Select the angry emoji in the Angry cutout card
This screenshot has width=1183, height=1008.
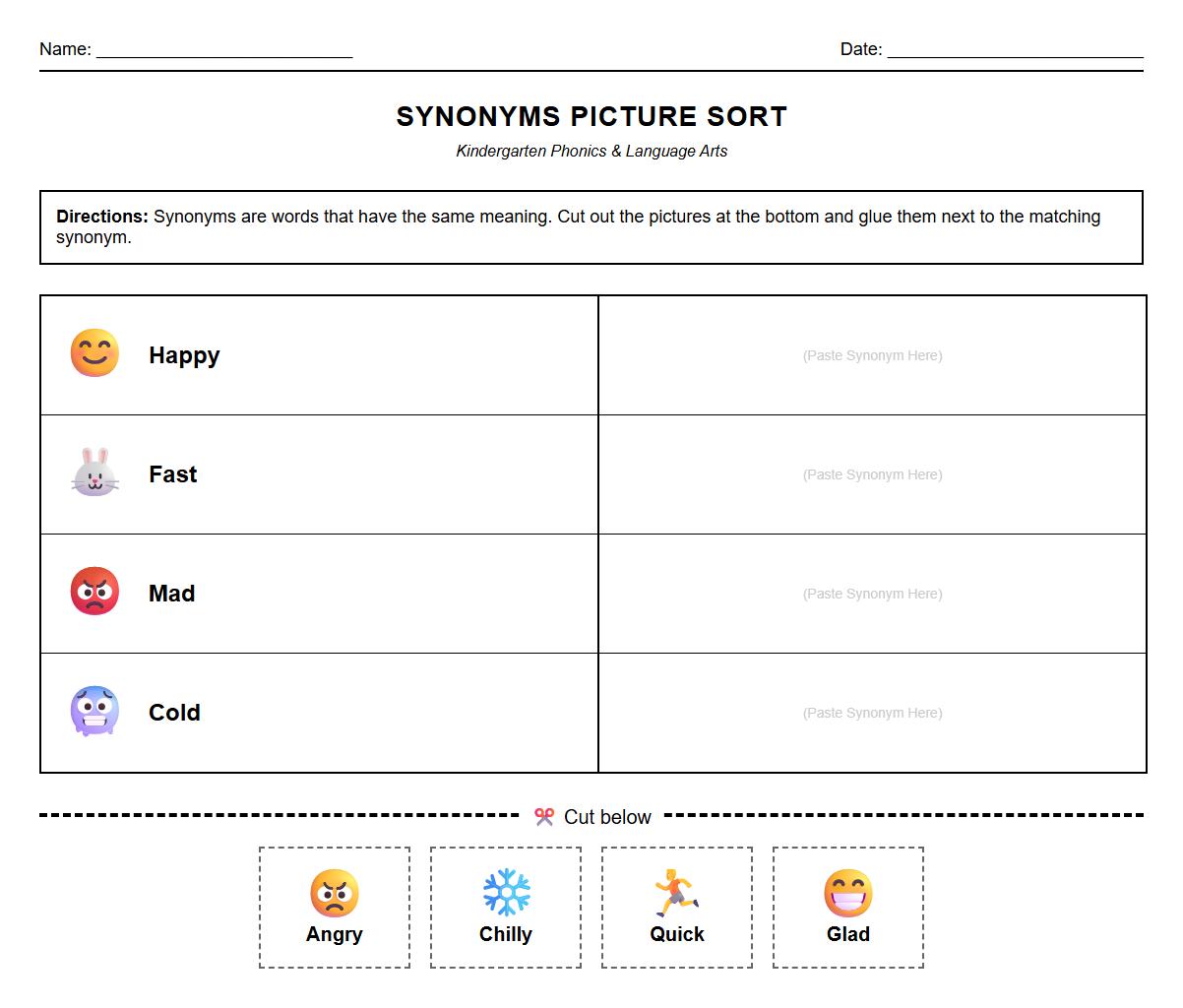[x=334, y=894]
